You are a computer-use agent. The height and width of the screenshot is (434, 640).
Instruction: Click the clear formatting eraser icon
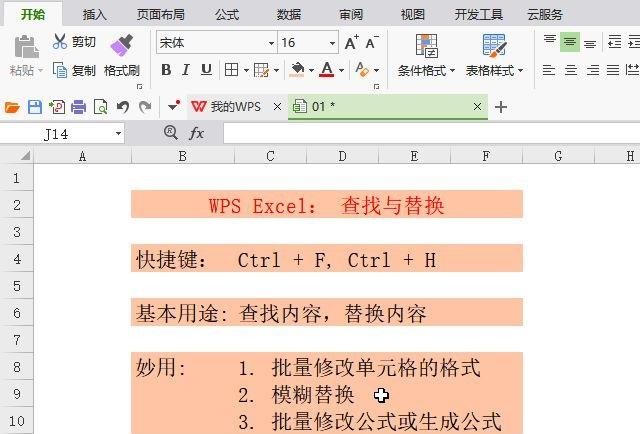[x=362, y=69]
